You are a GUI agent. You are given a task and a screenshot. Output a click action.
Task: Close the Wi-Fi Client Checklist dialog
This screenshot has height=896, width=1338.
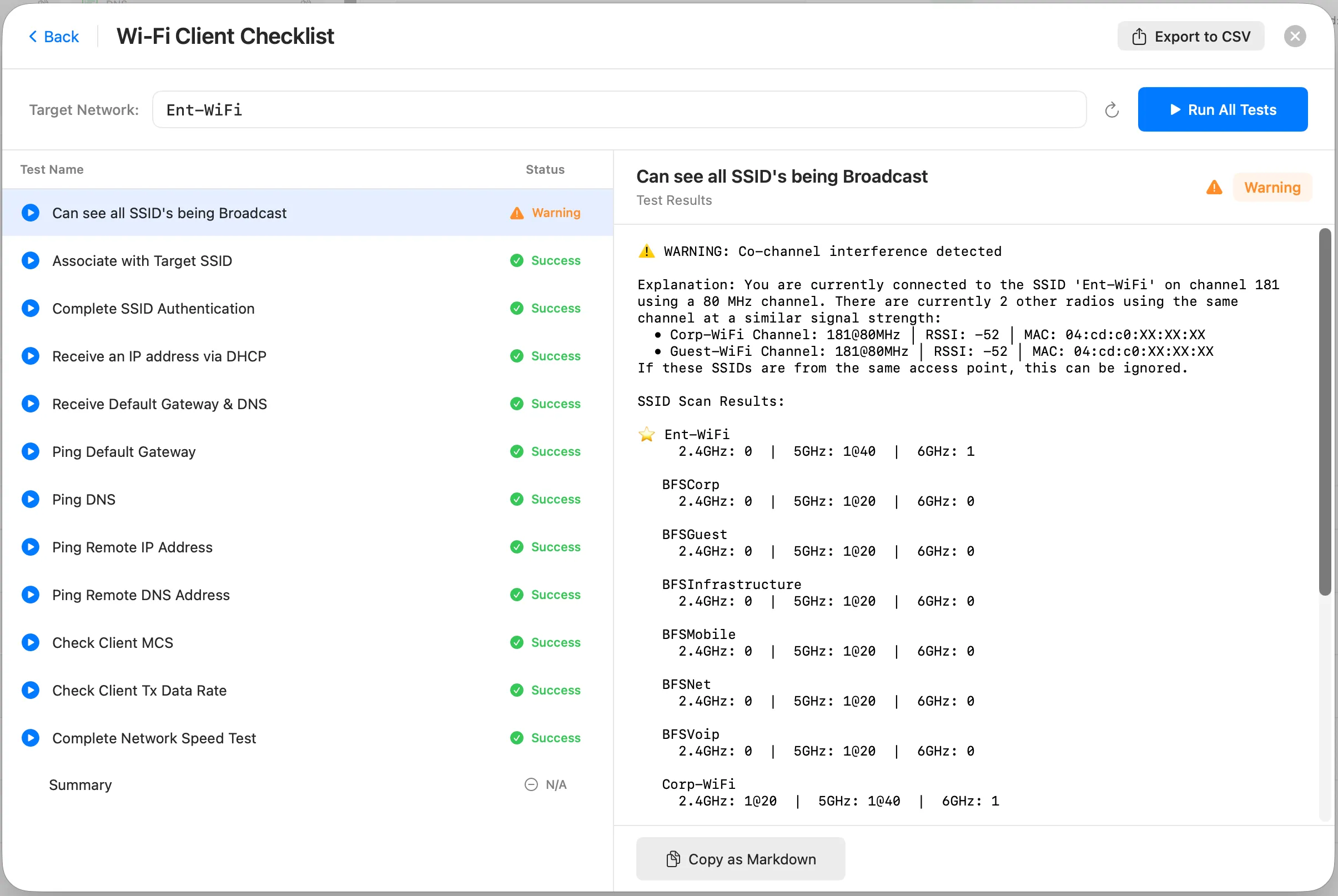(x=1295, y=37)
